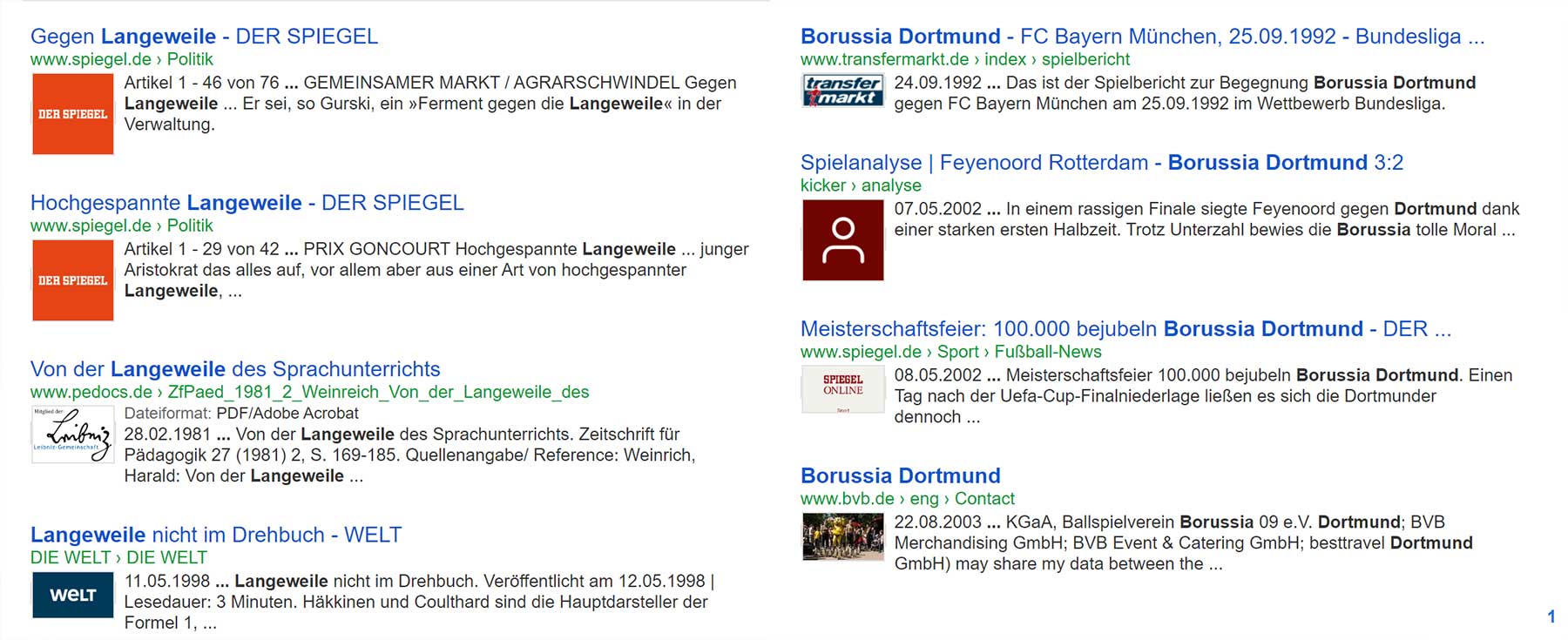Click the Leibniz-Gemeinschaft signature logo
This screenshot has height=640, width=1568.
(x=72, y=434)
